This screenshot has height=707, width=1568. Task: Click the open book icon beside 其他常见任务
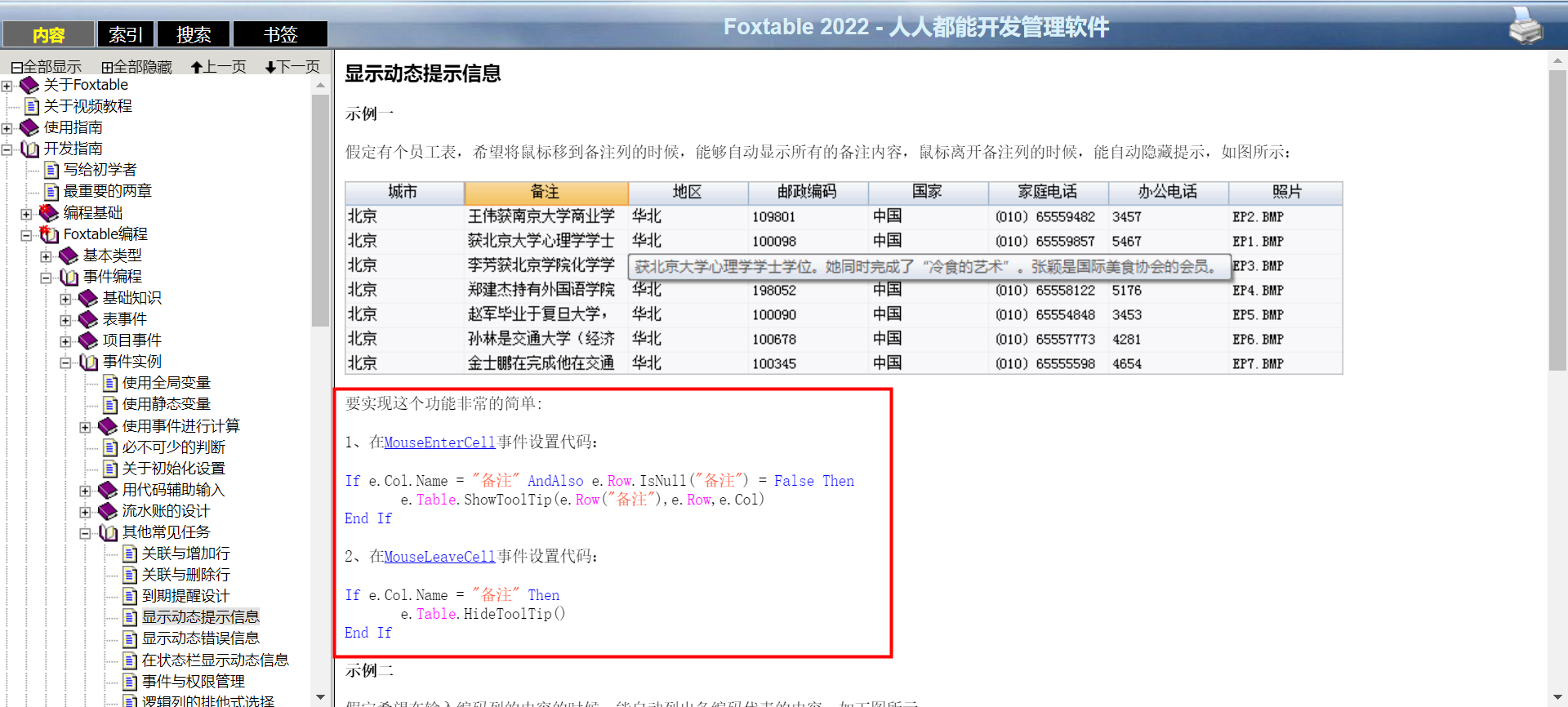pos(108,532)
